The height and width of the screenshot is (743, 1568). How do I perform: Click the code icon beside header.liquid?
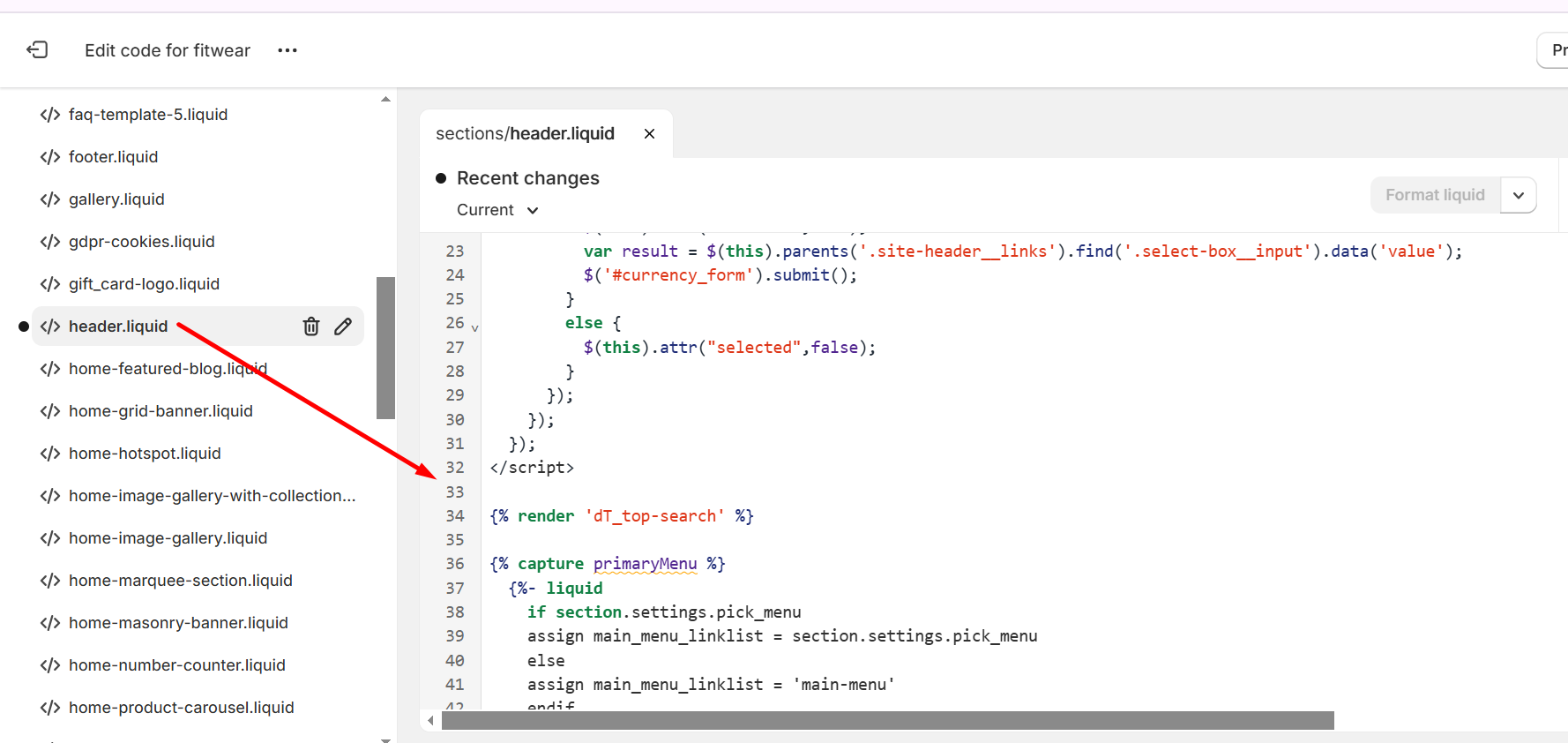(x=50, y=326)
